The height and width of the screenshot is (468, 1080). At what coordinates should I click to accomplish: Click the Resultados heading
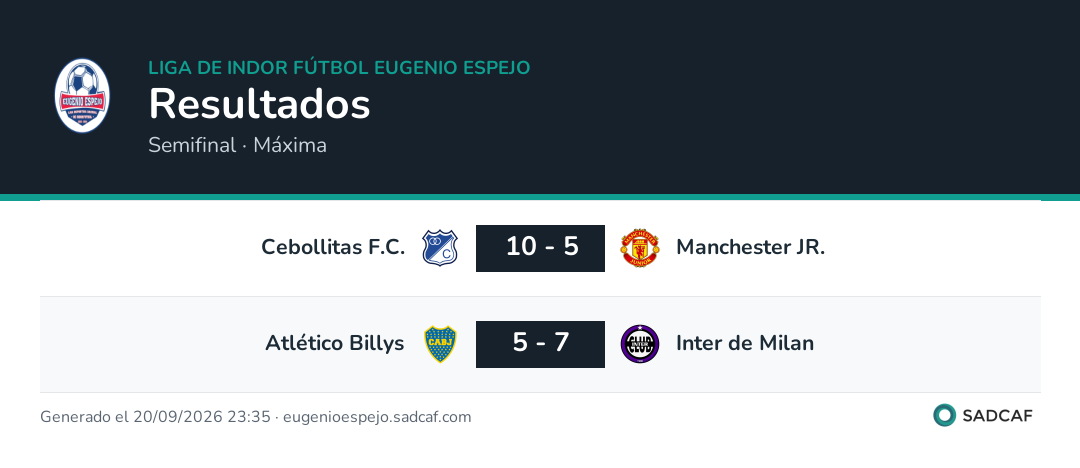point(260,105)
